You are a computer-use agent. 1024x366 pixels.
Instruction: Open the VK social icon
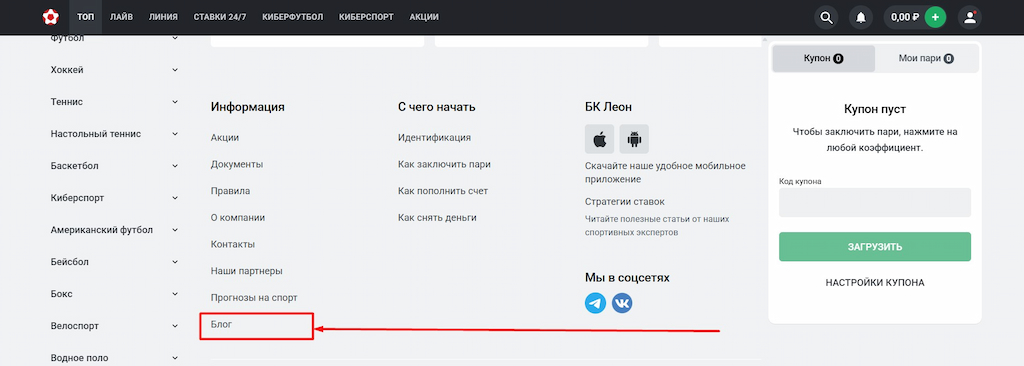(622, 303)
